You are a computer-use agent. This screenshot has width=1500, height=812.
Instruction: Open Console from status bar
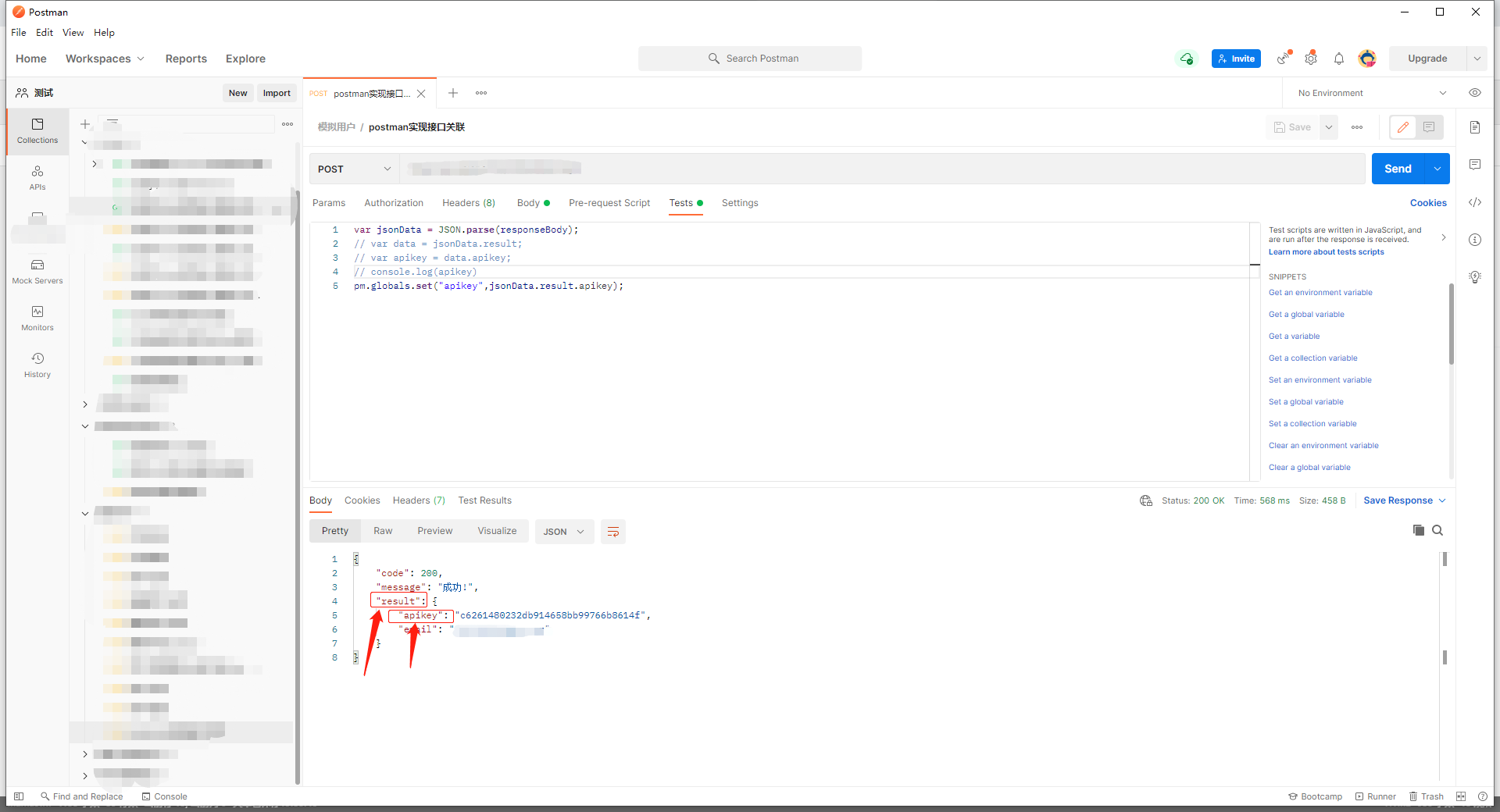point(165,796)
